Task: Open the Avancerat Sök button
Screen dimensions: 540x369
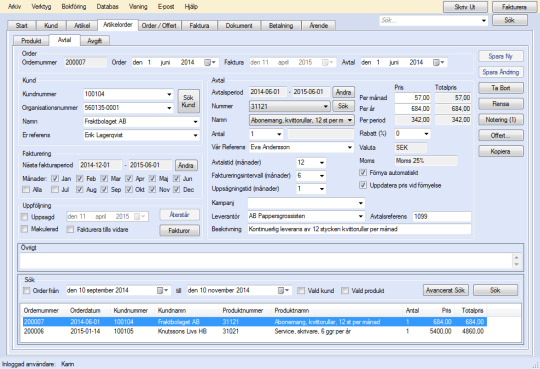Action: tap(445, 290)
